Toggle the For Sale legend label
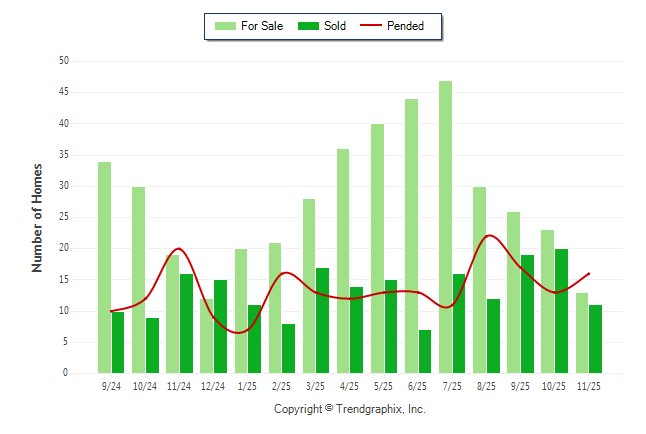 pos(262,26)
